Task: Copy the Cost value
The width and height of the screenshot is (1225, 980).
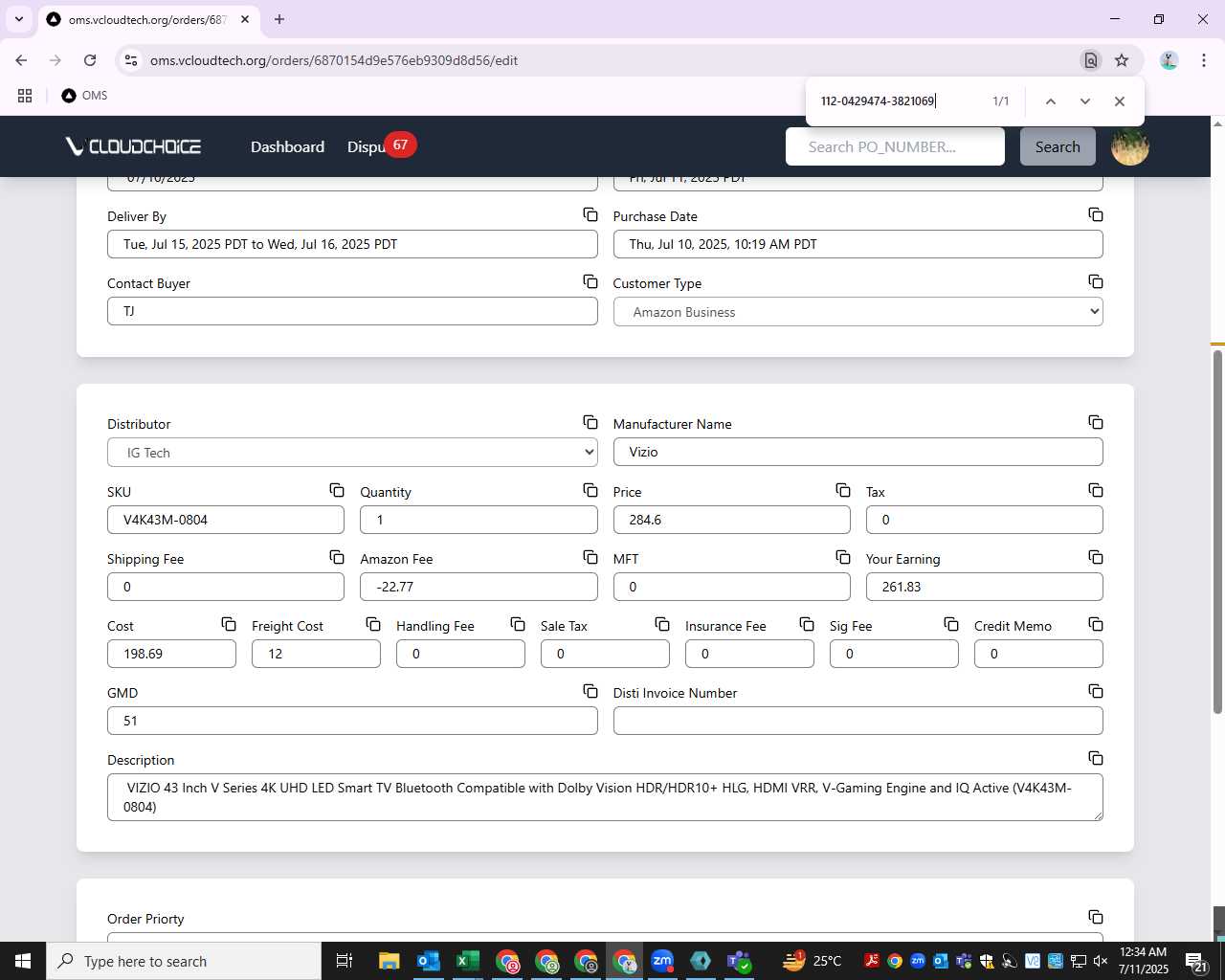Action: (229, 624)
